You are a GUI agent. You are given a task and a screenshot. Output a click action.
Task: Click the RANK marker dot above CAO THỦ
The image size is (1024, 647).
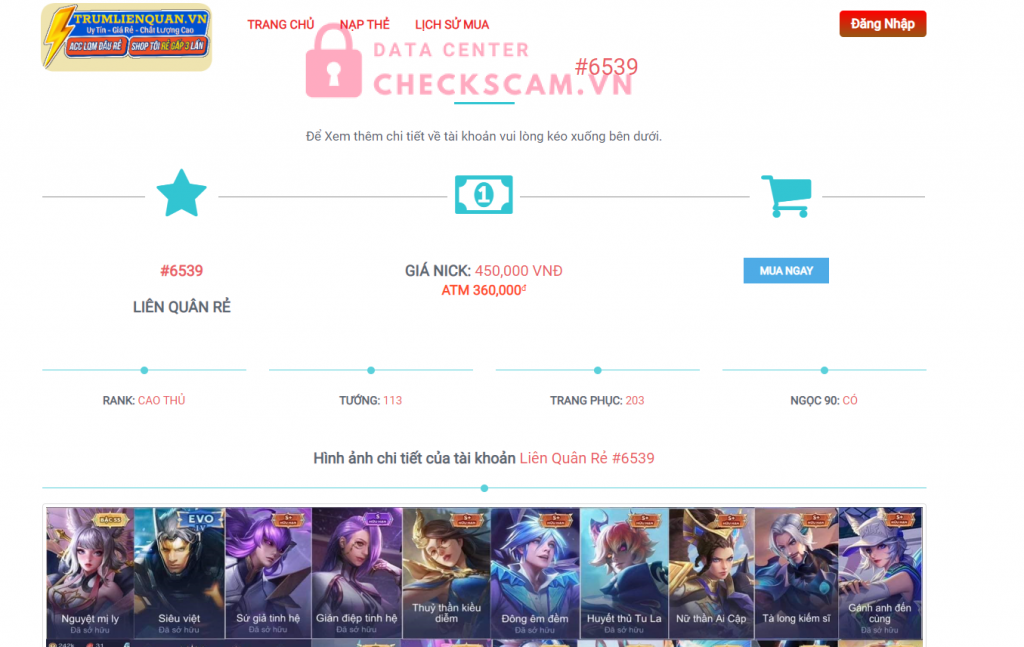coord(144,370)
